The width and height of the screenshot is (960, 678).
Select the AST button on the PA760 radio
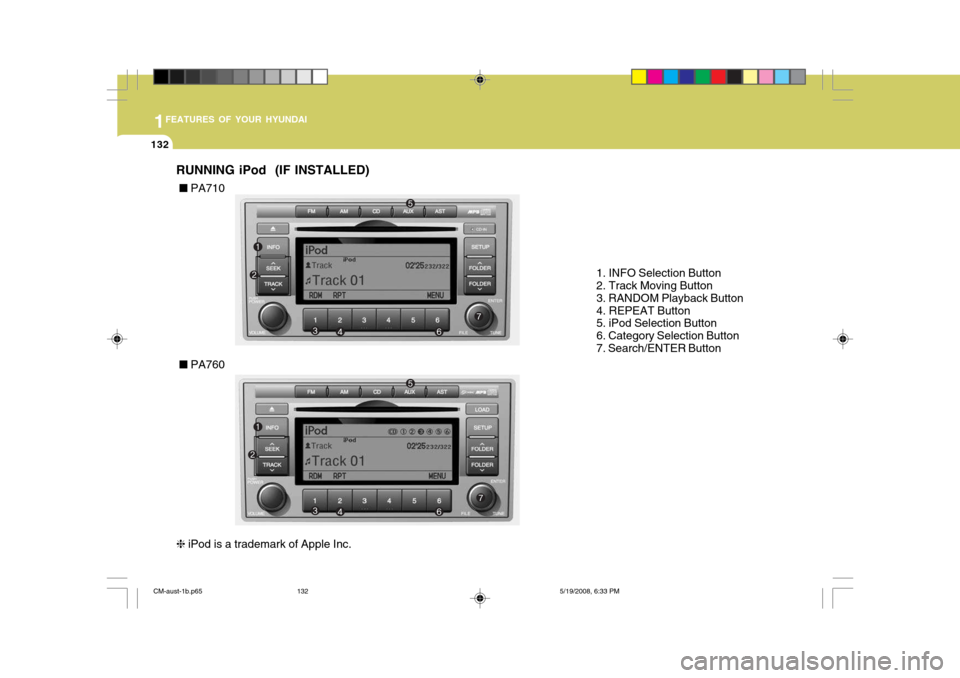(x=442, y=392)
